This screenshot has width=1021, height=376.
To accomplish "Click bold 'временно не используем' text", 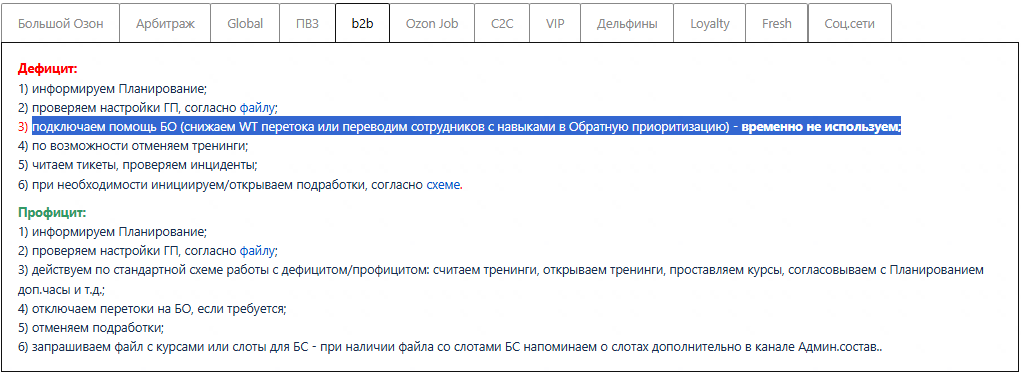I will 820,126.
